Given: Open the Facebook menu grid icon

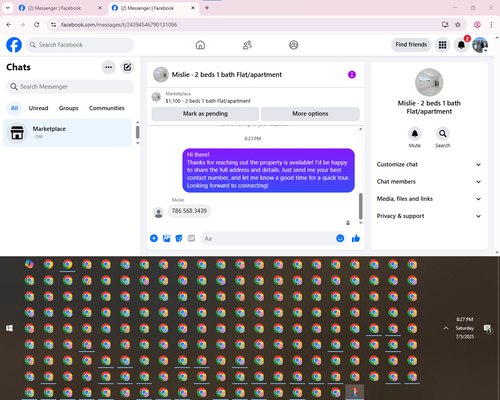Looking at the screenshot, I should [x=442, y=45].
